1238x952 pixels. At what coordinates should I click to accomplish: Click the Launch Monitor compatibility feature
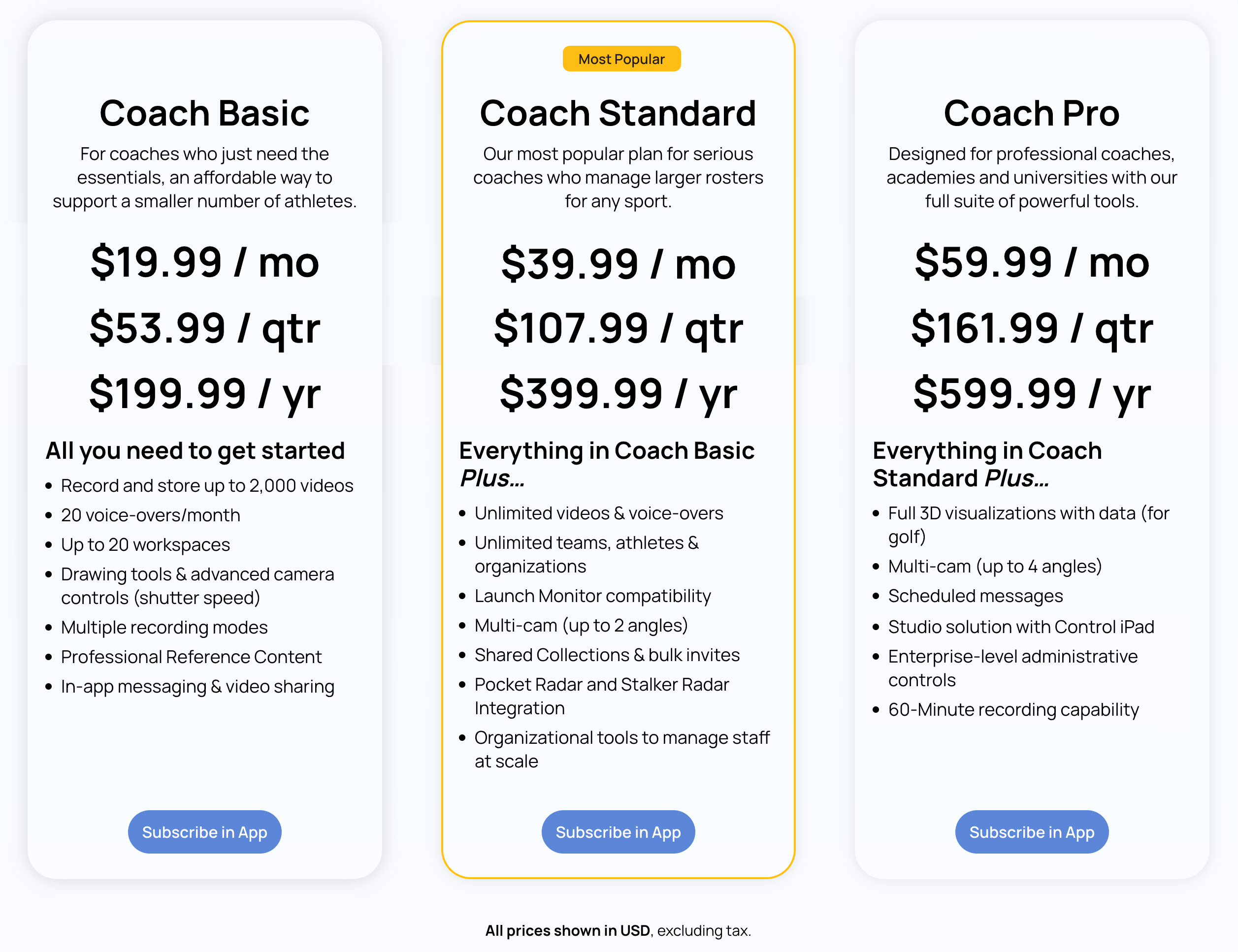[592, 596]
